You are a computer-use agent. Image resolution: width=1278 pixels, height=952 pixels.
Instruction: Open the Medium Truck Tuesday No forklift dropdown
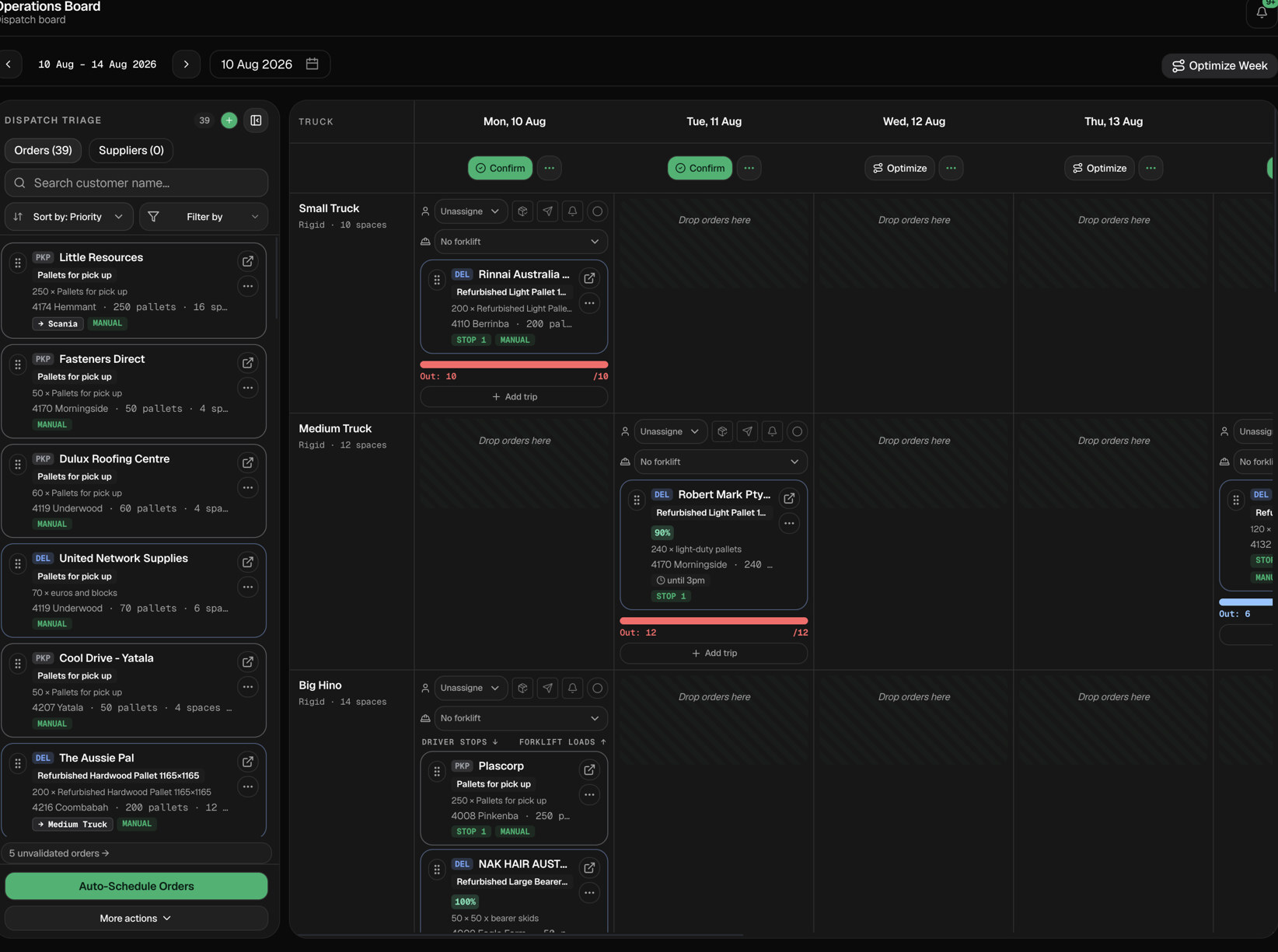coord(721,462)
